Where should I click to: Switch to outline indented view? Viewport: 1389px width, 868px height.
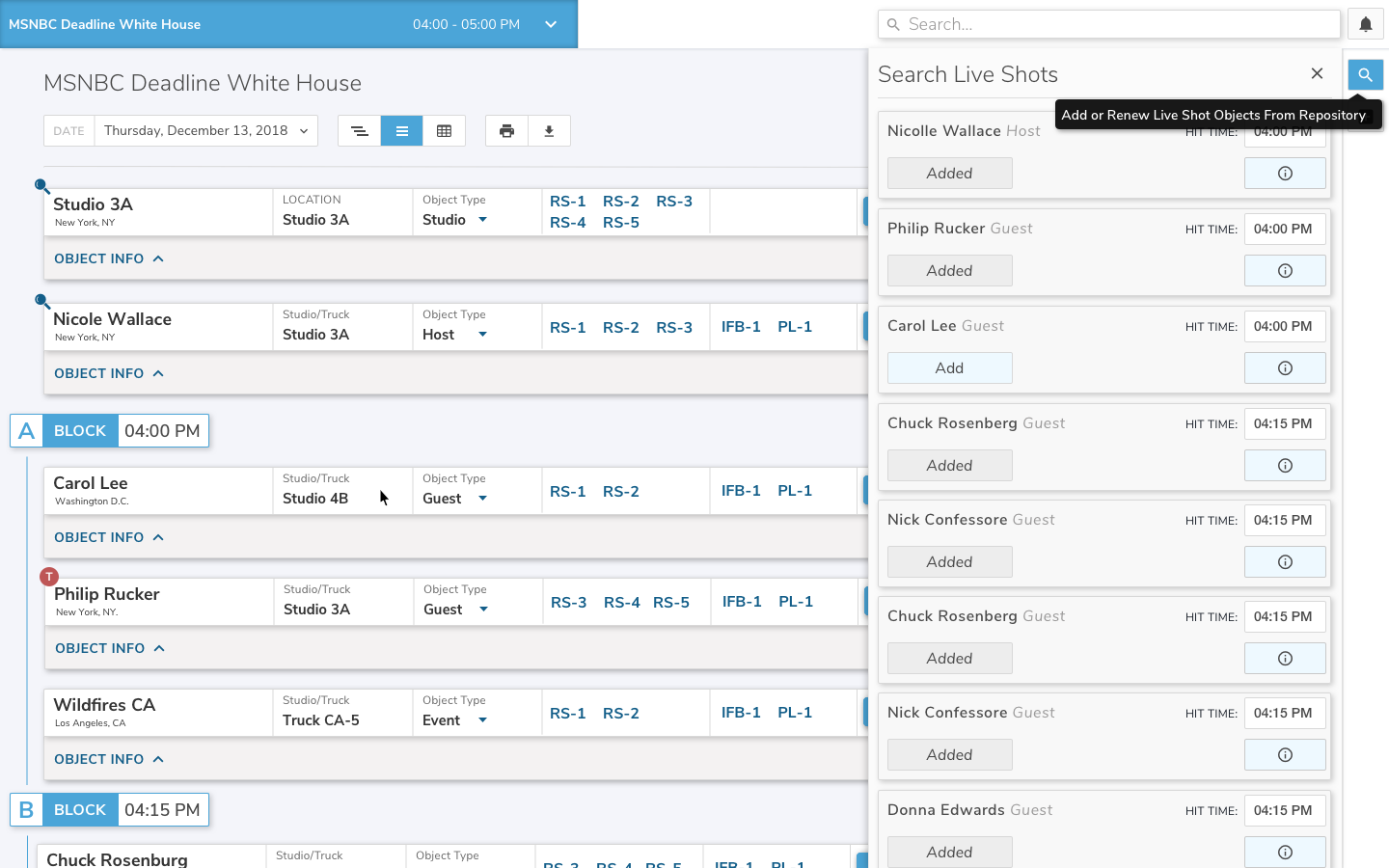pos(359,131)
